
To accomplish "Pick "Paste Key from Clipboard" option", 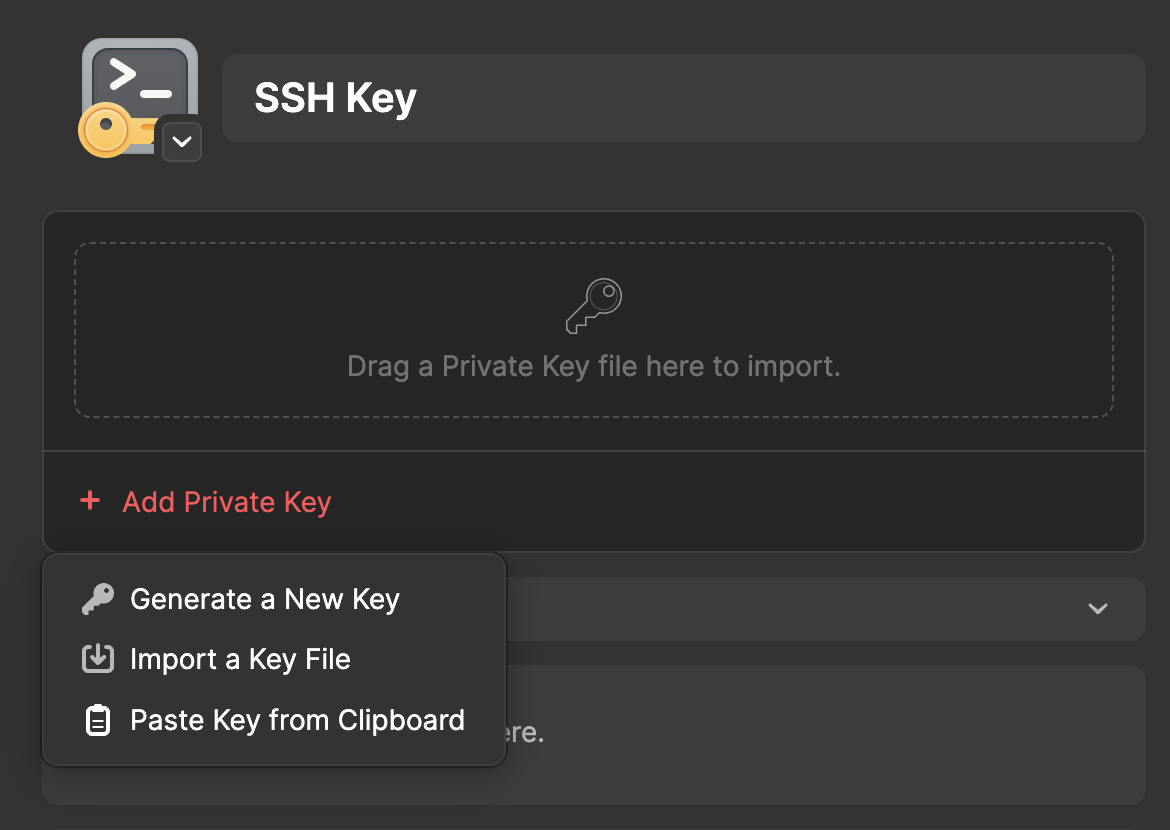I will 297,721.
